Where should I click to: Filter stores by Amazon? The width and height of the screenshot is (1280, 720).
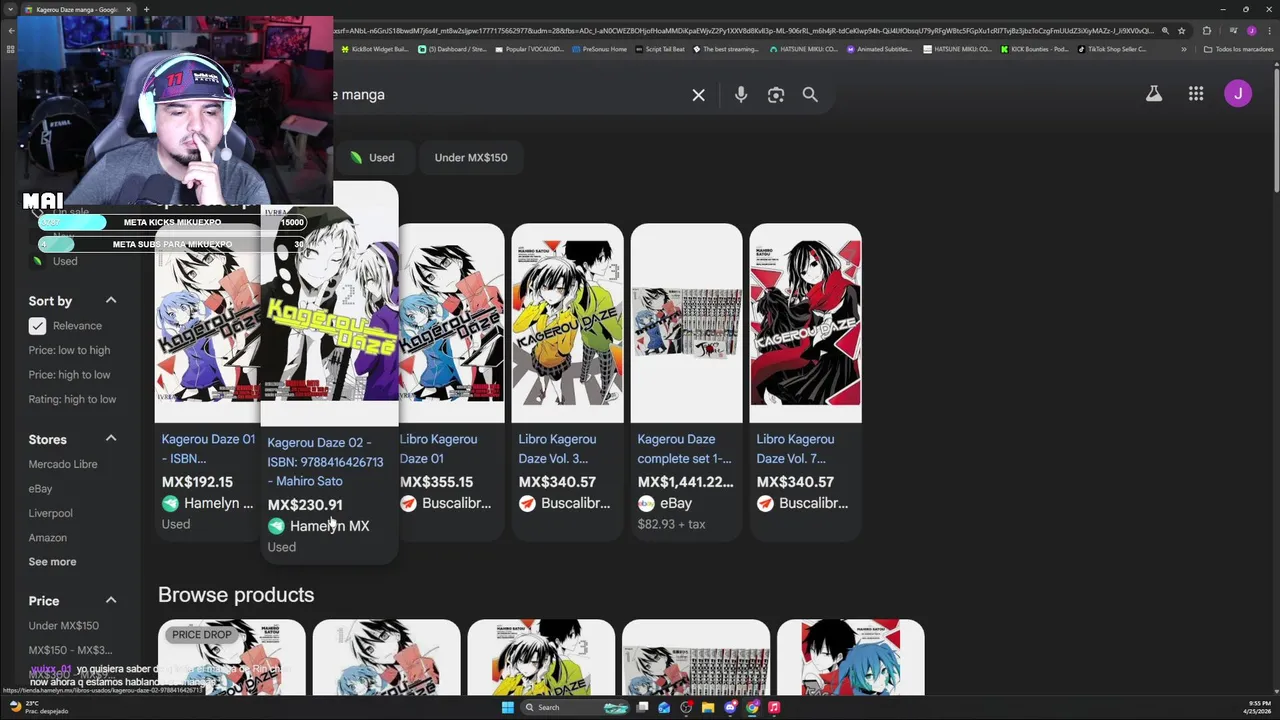click(x=48, y=538)
